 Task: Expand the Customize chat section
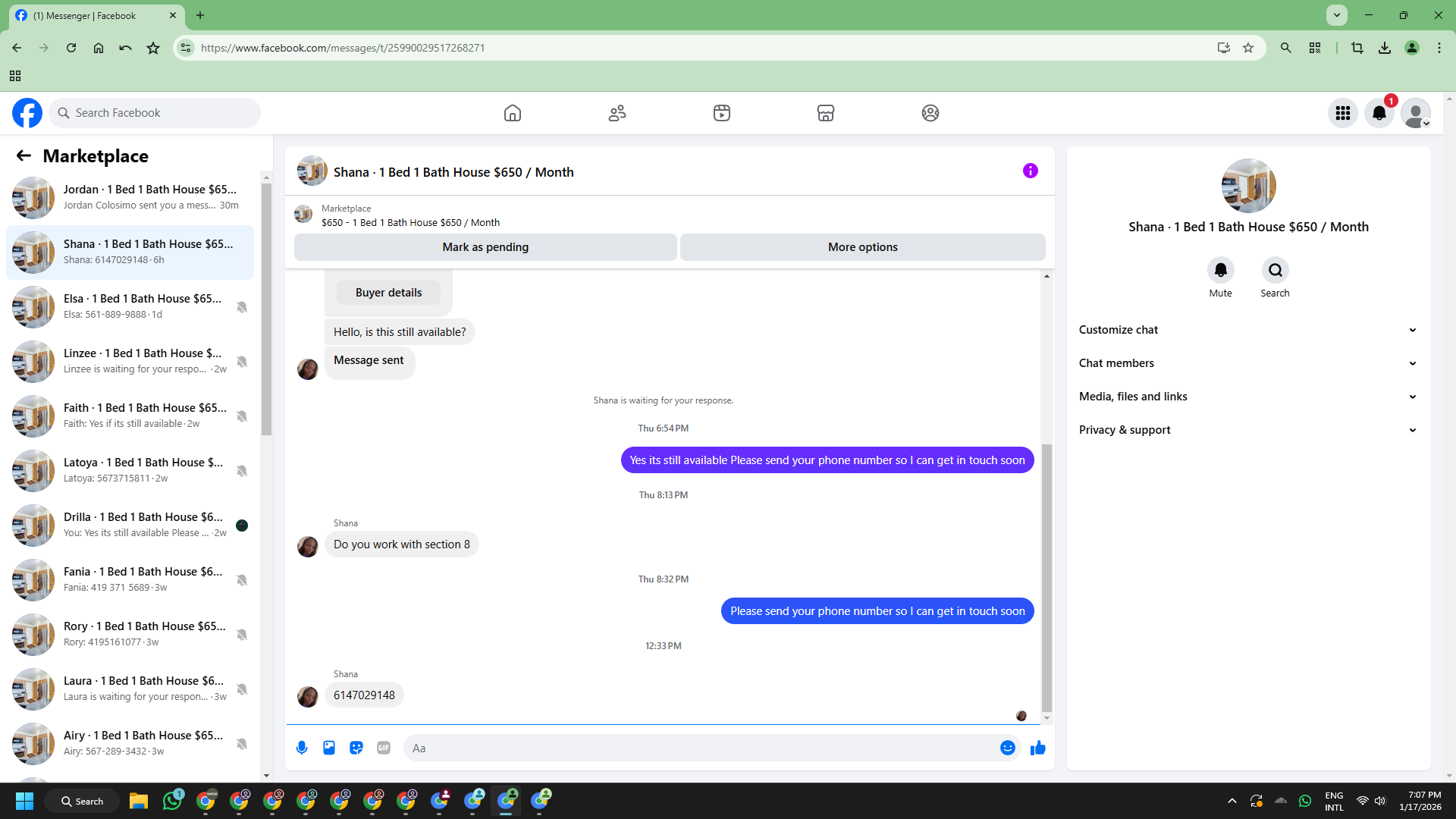click(x=1247, y=330)
